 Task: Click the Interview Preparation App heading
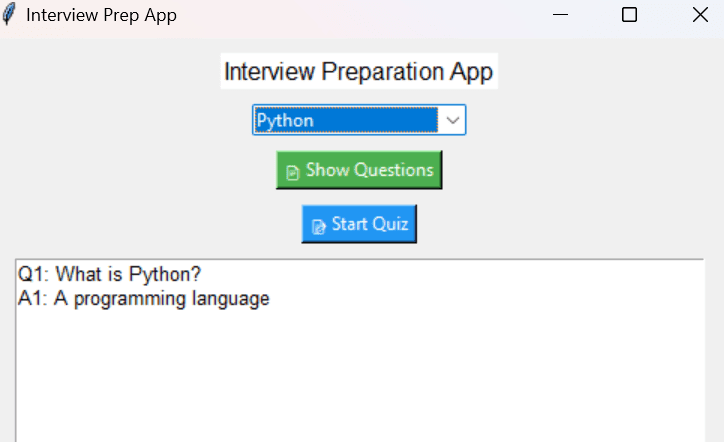(x=359, y=72)
